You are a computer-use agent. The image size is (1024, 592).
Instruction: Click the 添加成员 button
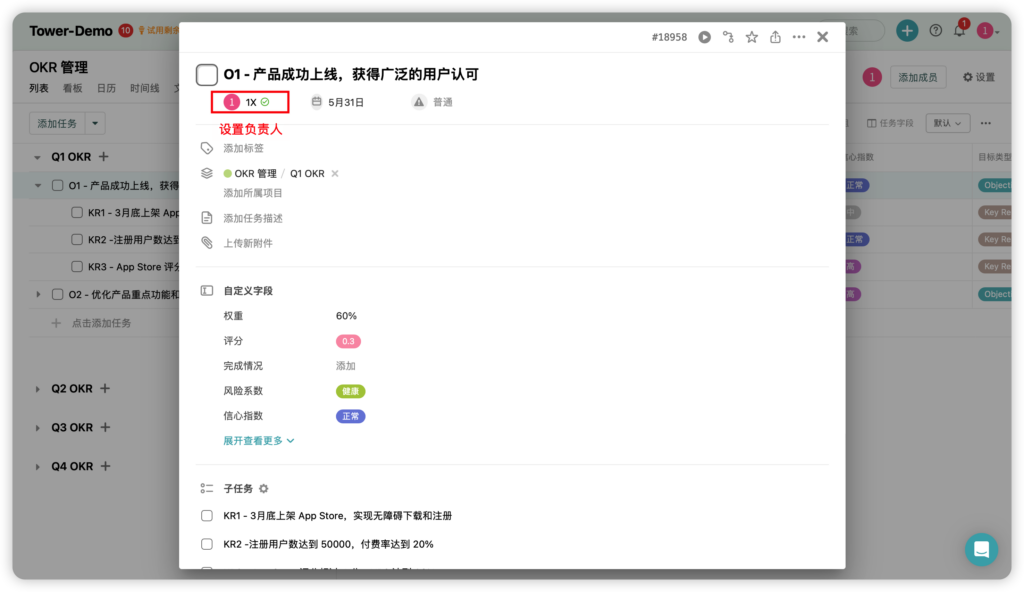(x=918, y=77)
